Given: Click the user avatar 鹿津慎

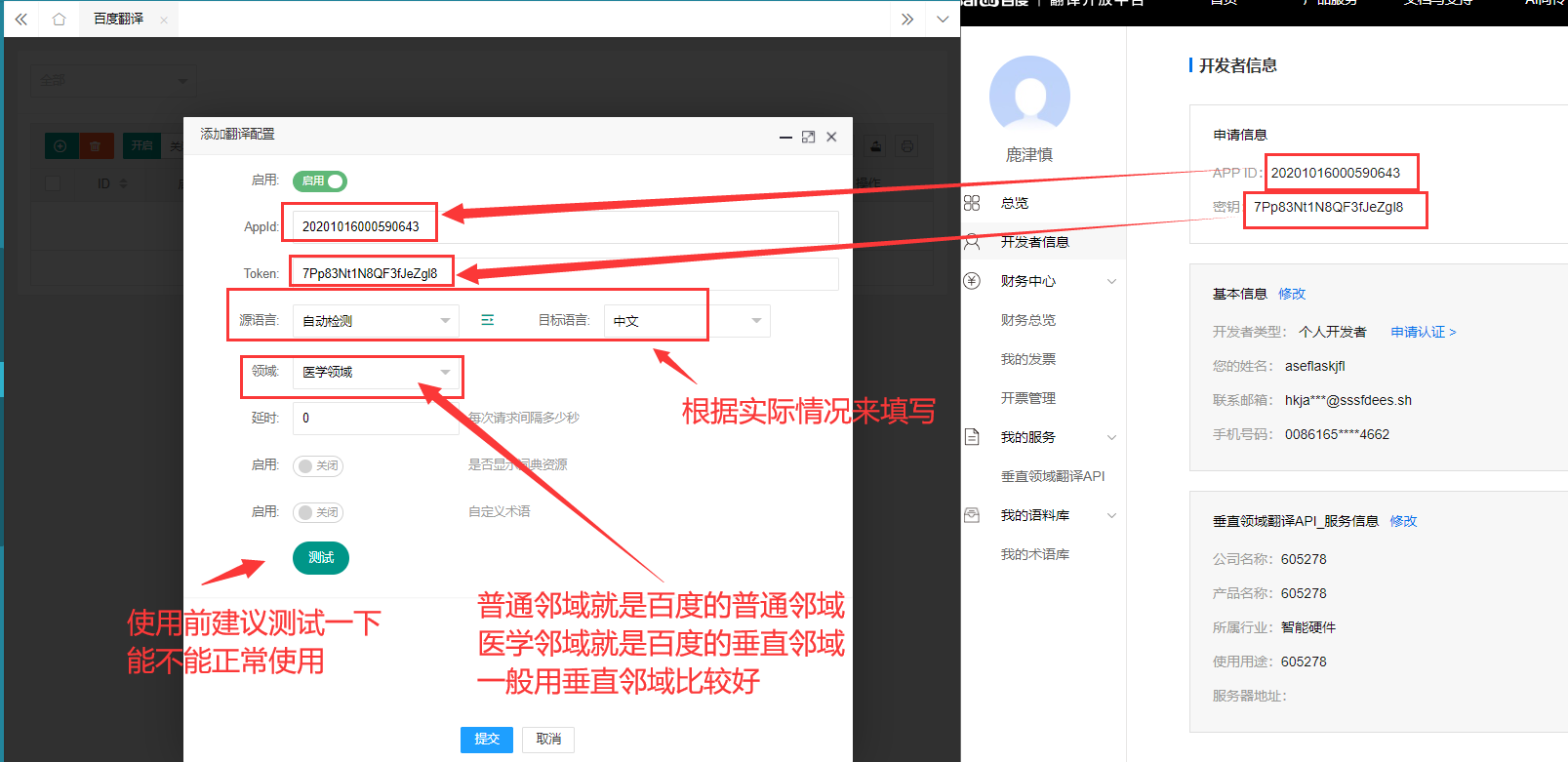Looking at the screenshot, I should (1029, 96).
